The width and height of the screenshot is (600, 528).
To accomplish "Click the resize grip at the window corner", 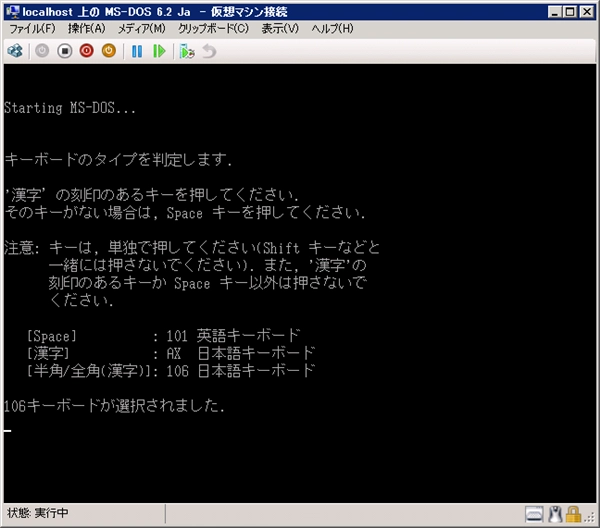I will coord(590,518).
